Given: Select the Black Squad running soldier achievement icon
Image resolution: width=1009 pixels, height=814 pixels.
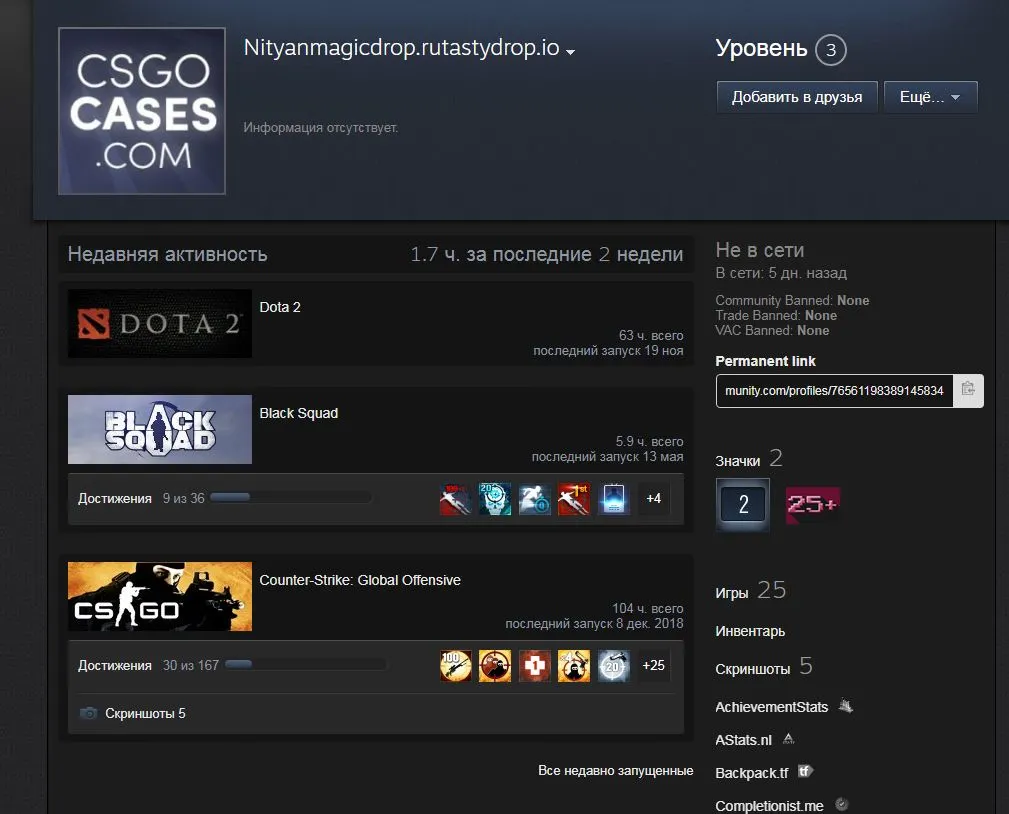Looking at the screenshot, I should tap(534, 499).
